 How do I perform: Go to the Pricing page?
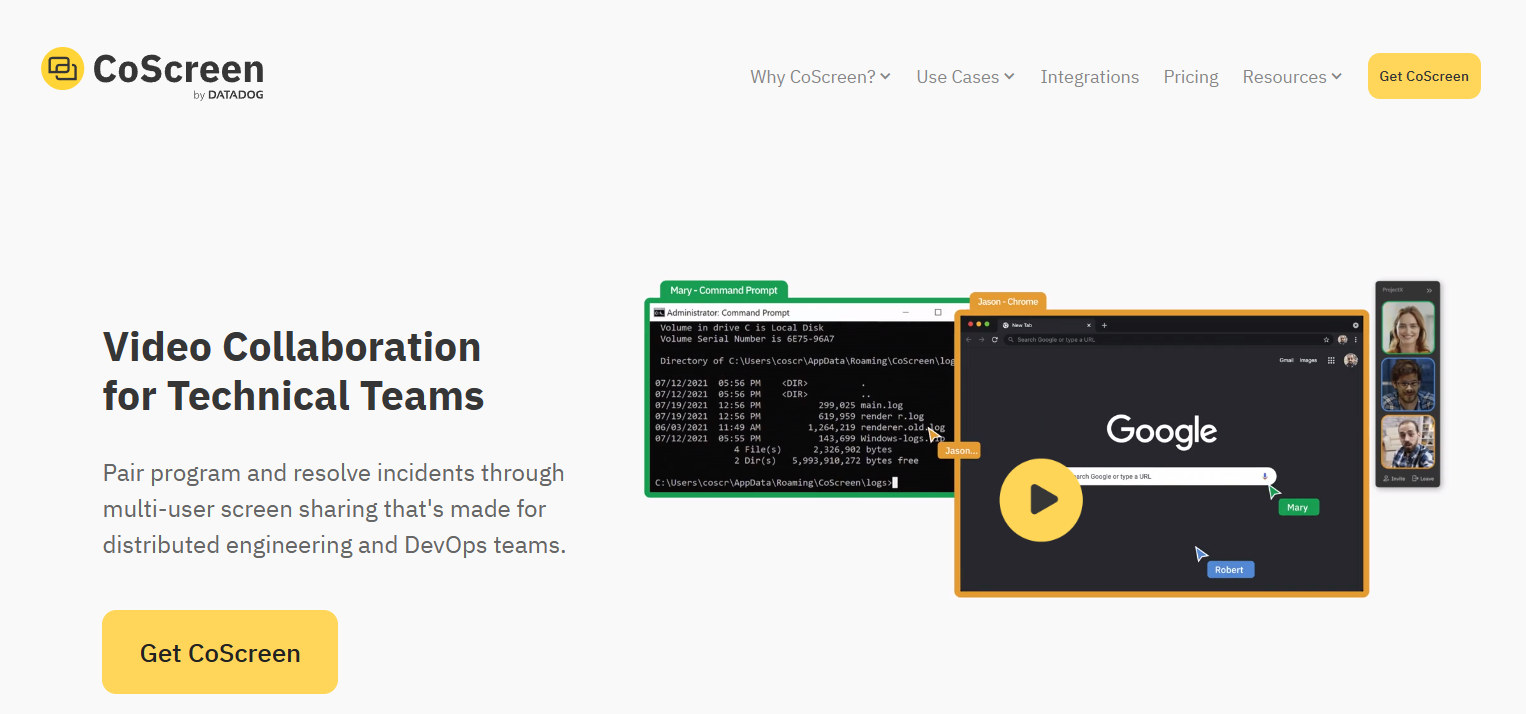pyautogui.click(x=1191, y=77)
